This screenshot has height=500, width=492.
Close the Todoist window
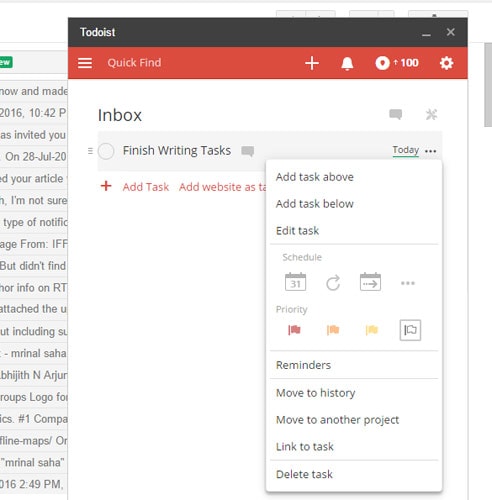pos(450,32)
